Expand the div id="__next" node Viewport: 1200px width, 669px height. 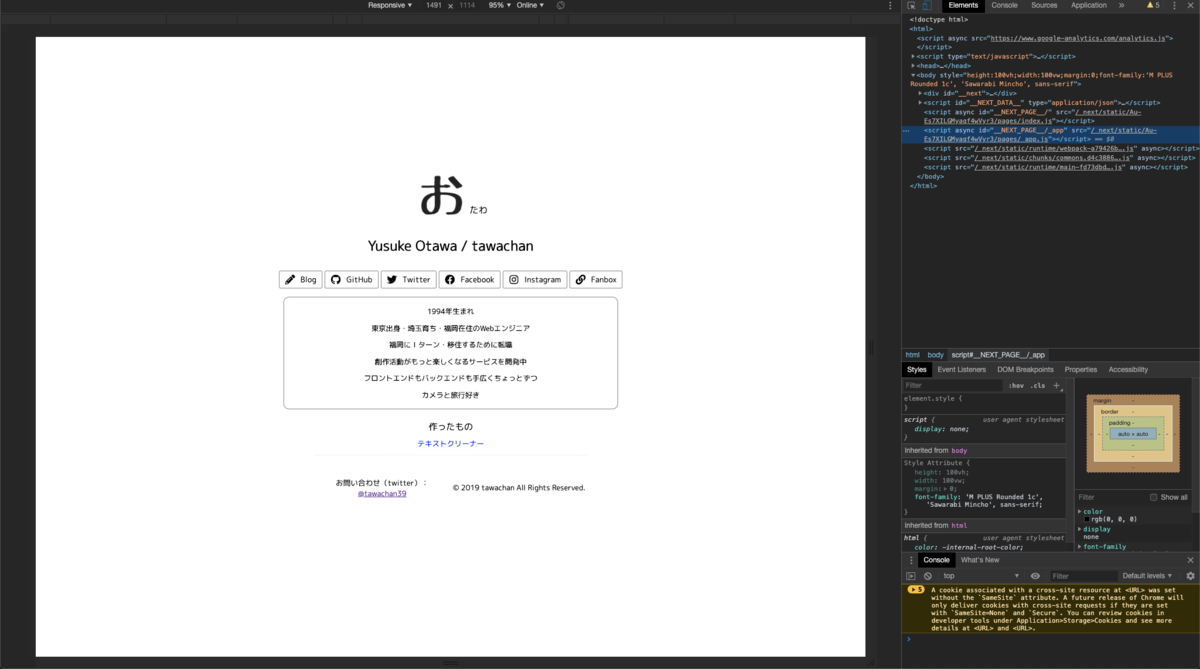coord(920,93)
